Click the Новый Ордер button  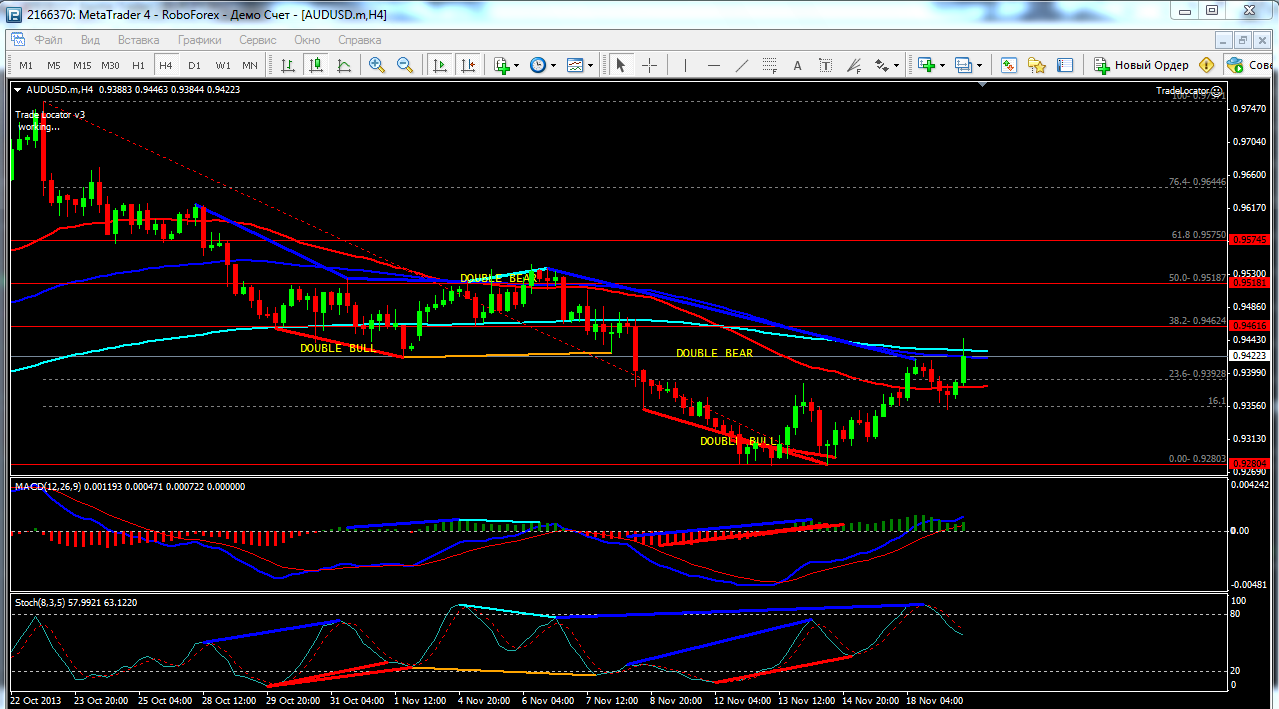1141,65
